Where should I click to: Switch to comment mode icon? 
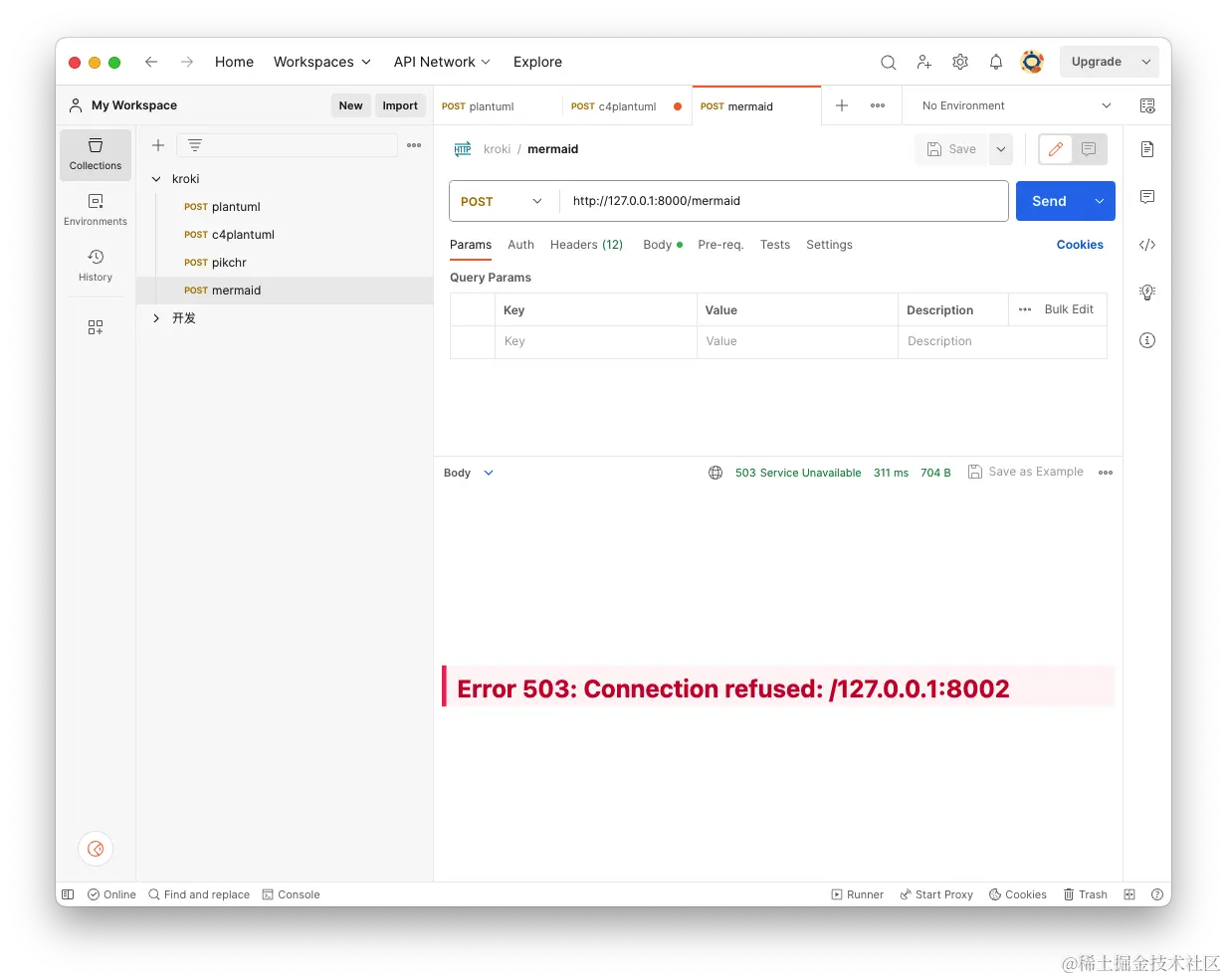pos(1089,149)
